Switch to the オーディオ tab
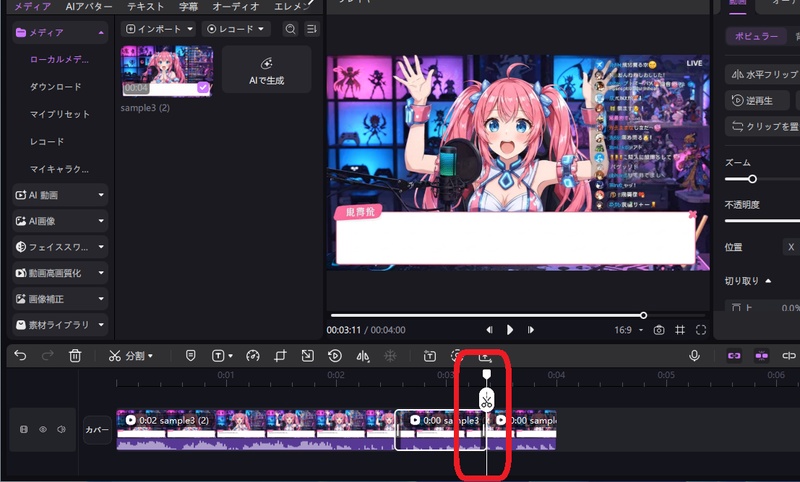This screenshot has height=482, width=800. point(236,7)
